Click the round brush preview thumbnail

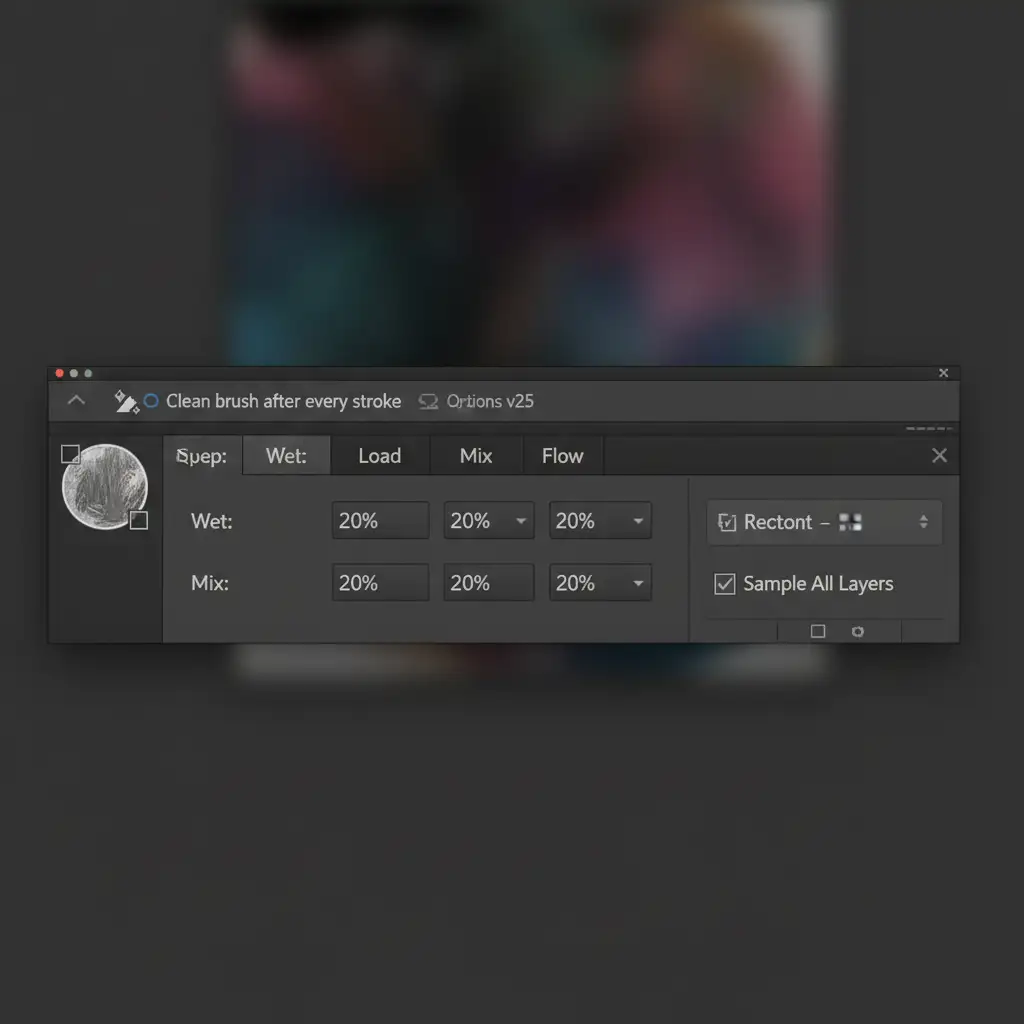(104, 487)
